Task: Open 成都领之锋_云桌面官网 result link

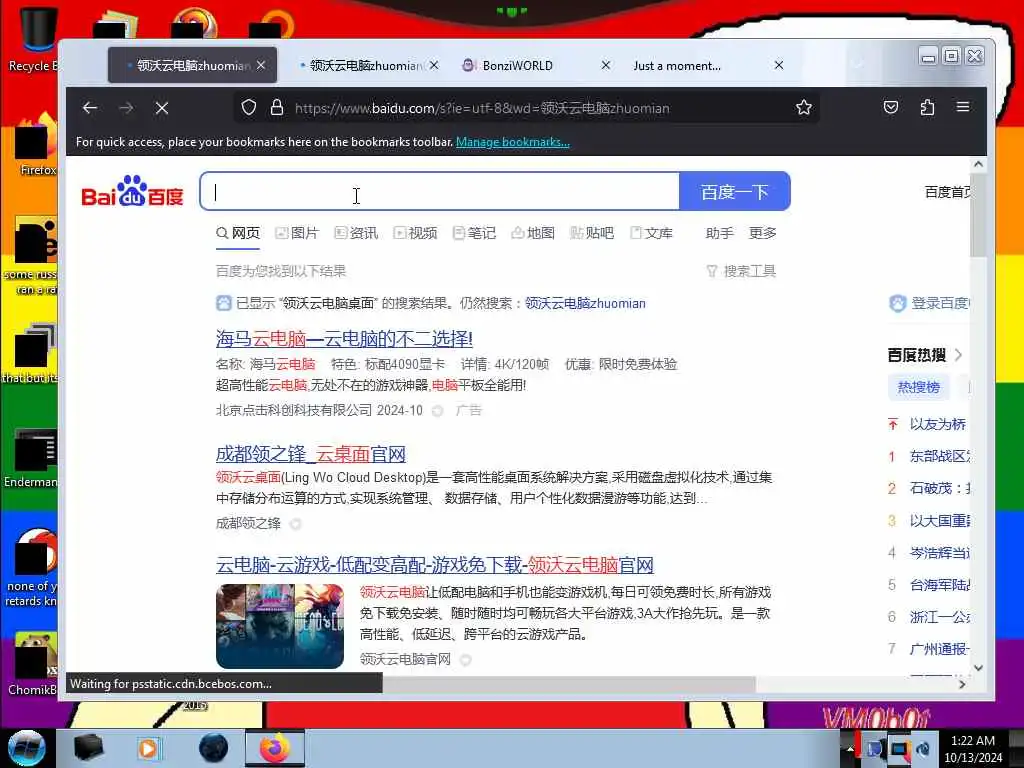Action: [x=311, y=454]
